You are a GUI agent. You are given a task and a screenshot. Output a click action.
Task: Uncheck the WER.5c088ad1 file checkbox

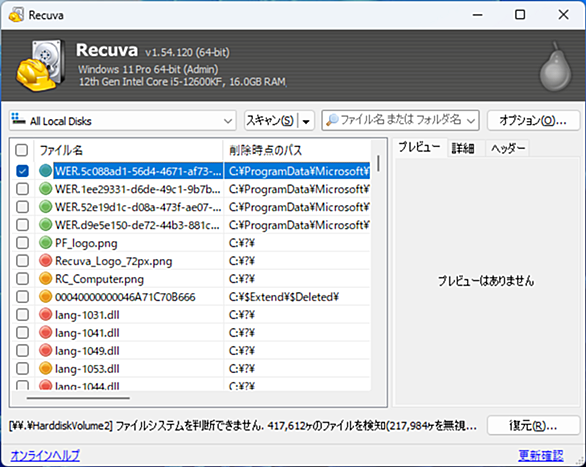point(22,171)
